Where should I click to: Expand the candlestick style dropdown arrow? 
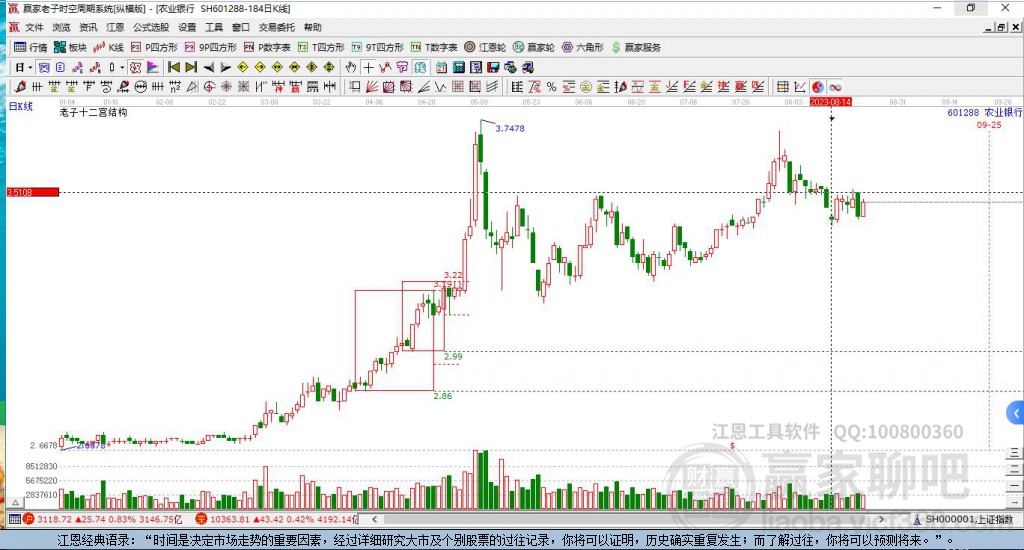pos(121,67)
